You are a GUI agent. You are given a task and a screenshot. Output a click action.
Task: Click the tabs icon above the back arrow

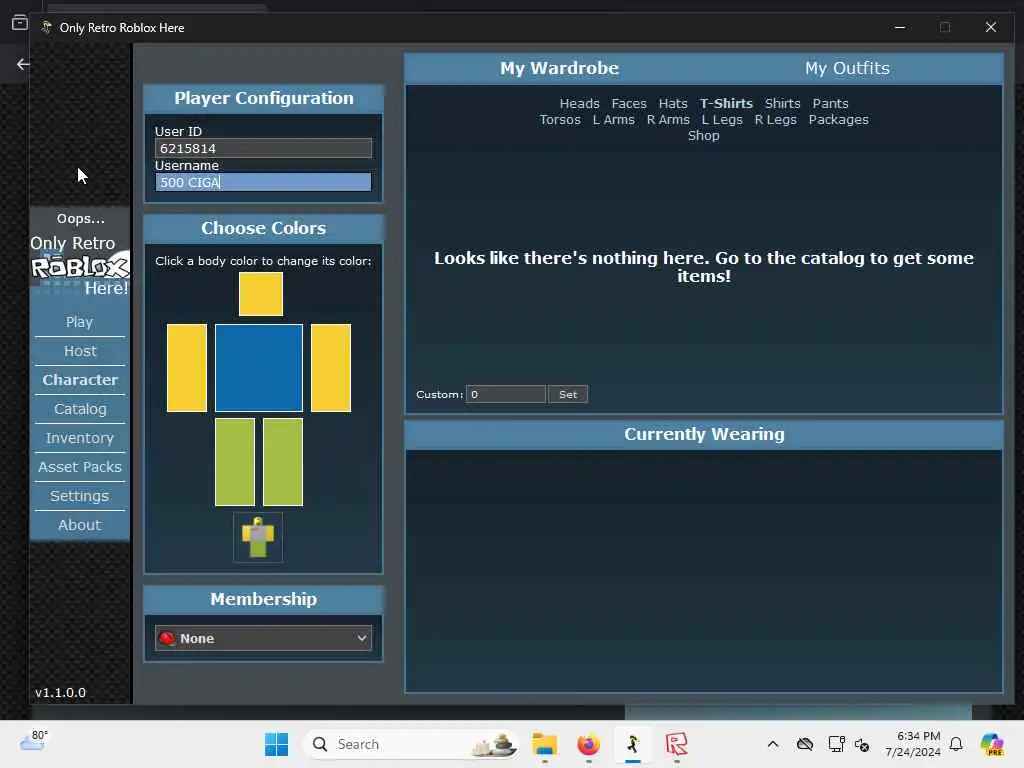[20, 23]
